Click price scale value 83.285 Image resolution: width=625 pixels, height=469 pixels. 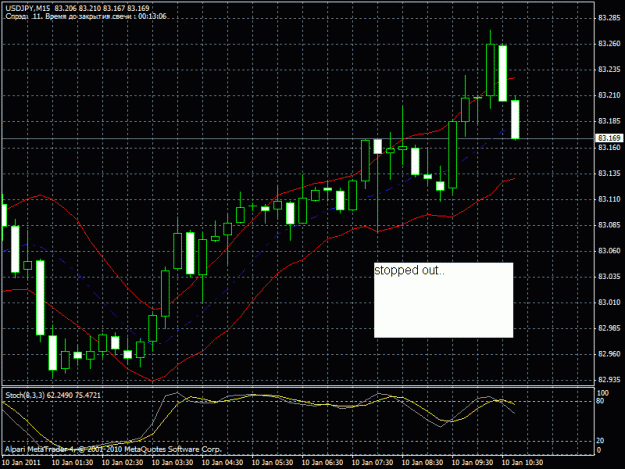[609, 18]
